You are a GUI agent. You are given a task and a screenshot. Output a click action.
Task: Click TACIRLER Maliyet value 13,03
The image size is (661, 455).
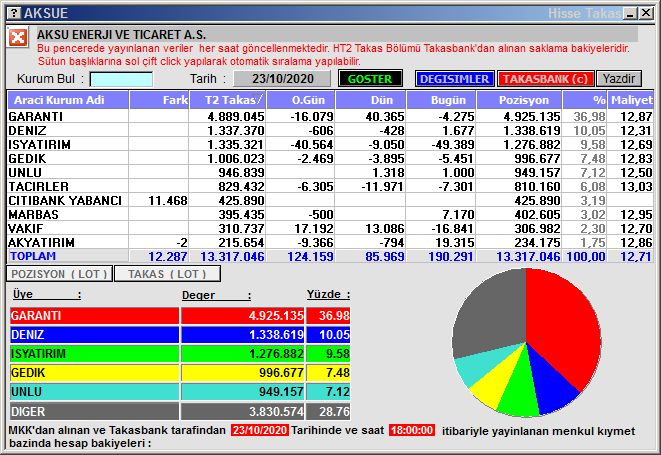636,186
